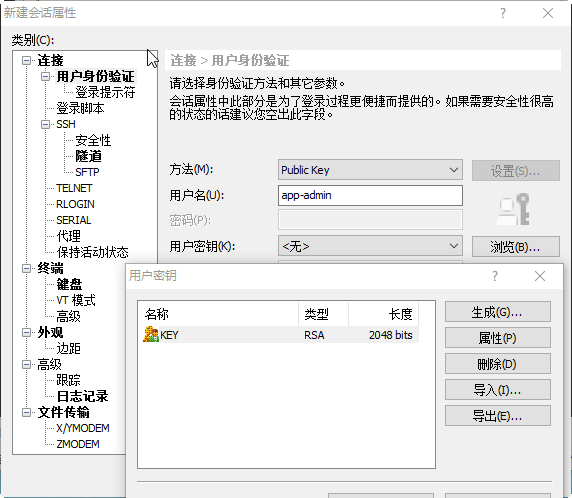Screen dimensions: 572x498
Task: Click 删除(D) to remove the key
Action: coord(498,364)
